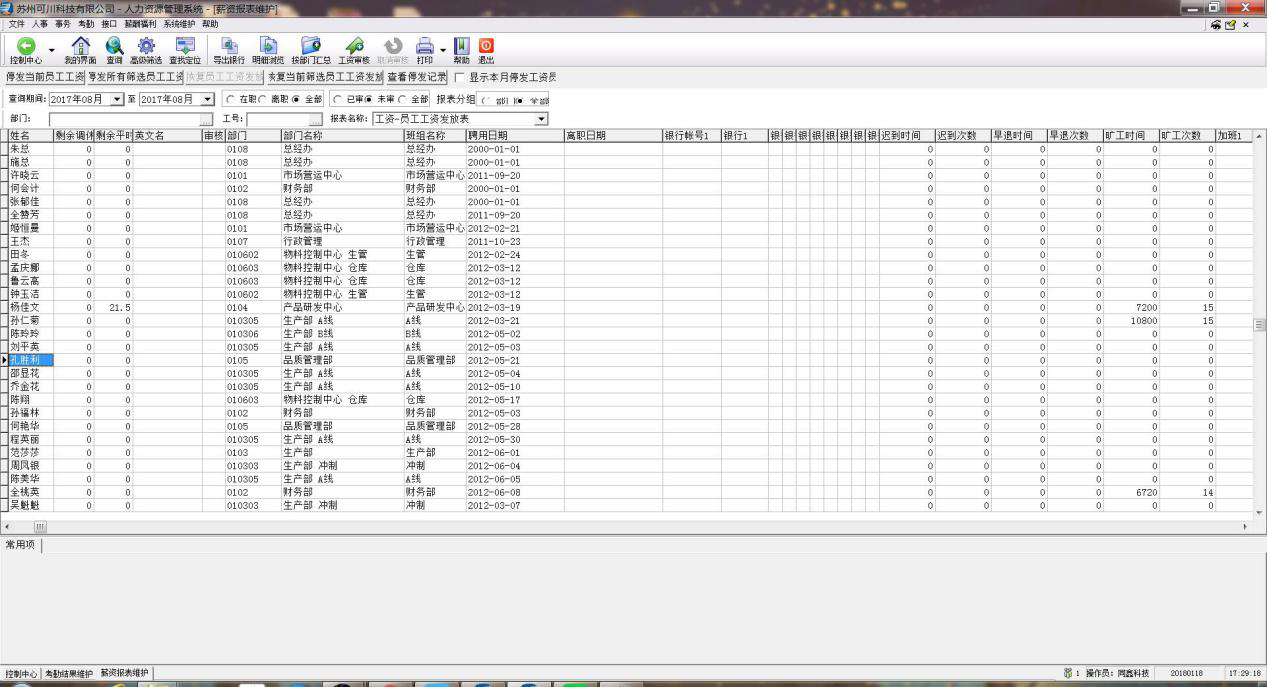Click the 导出银行 export icon
This screenshot has height=687, width=1267.
pos(229,46)
